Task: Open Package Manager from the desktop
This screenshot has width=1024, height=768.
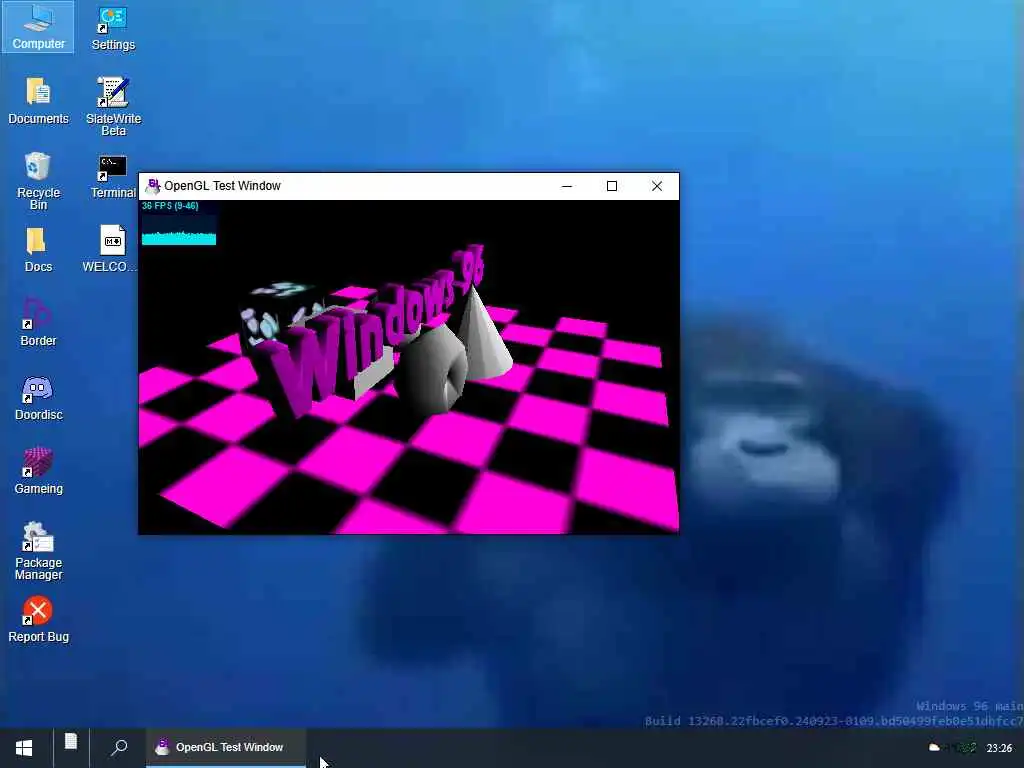Action: [38, 551]
